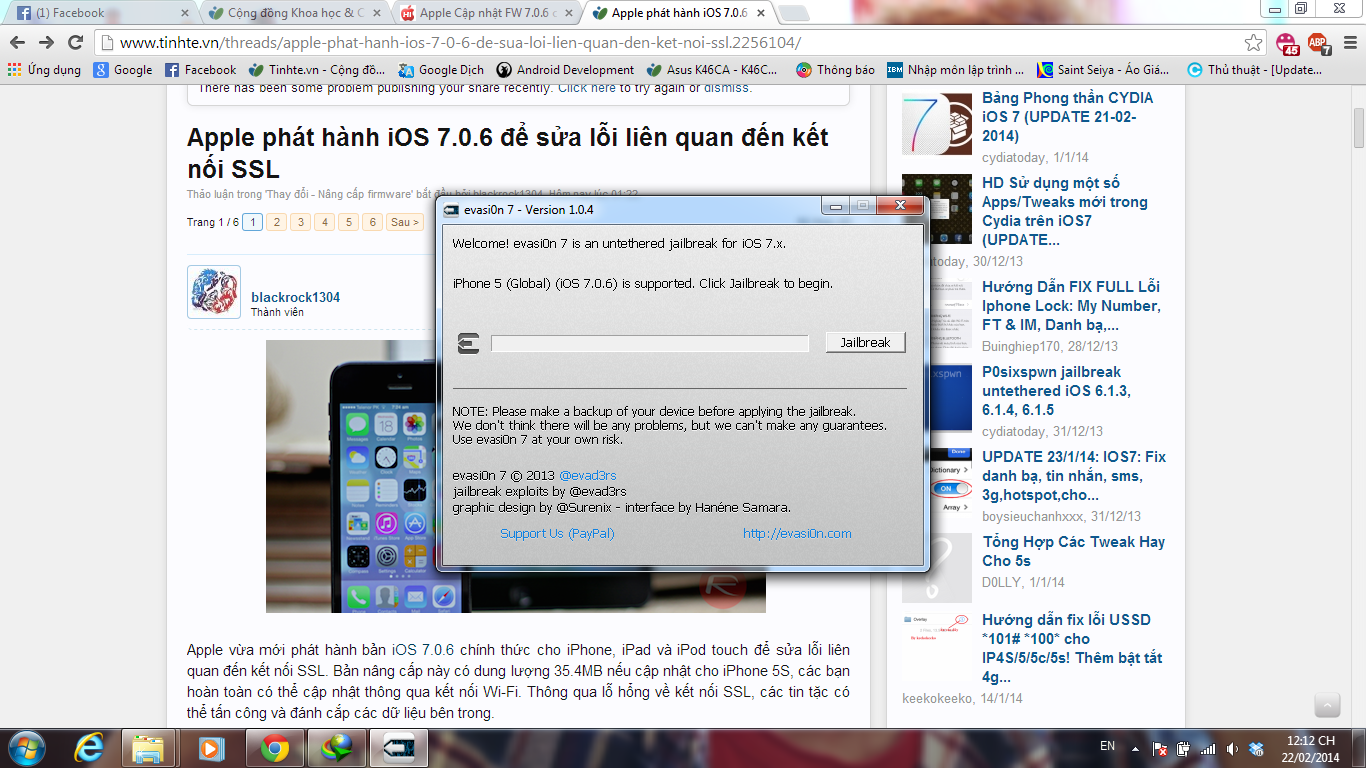The height and width of the screenshot is (768, 1366).
Task: Click blackrock1304 avatar image
Action: 214,292
